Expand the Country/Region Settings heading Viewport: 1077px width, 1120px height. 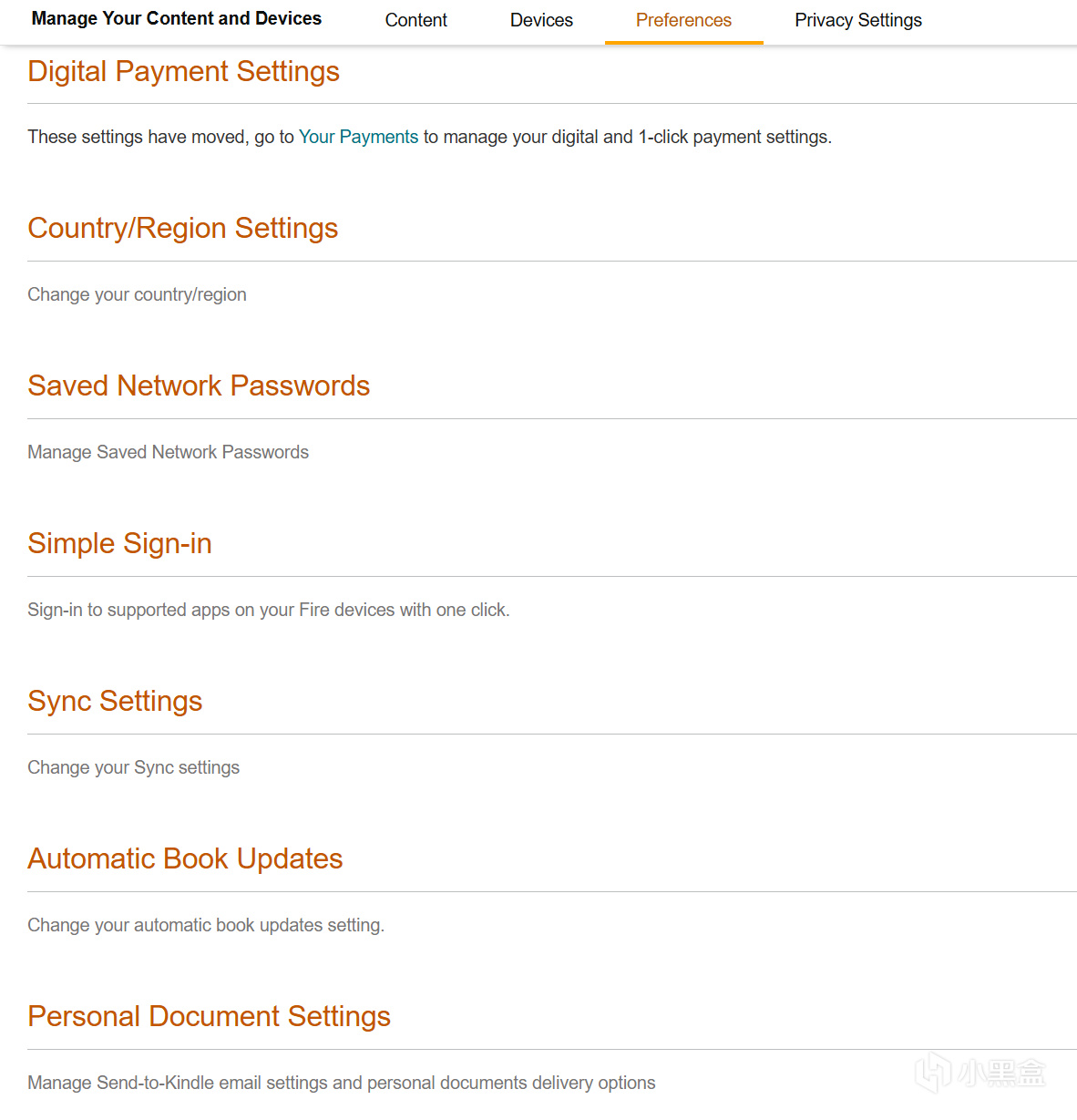[x=182, y=228]
